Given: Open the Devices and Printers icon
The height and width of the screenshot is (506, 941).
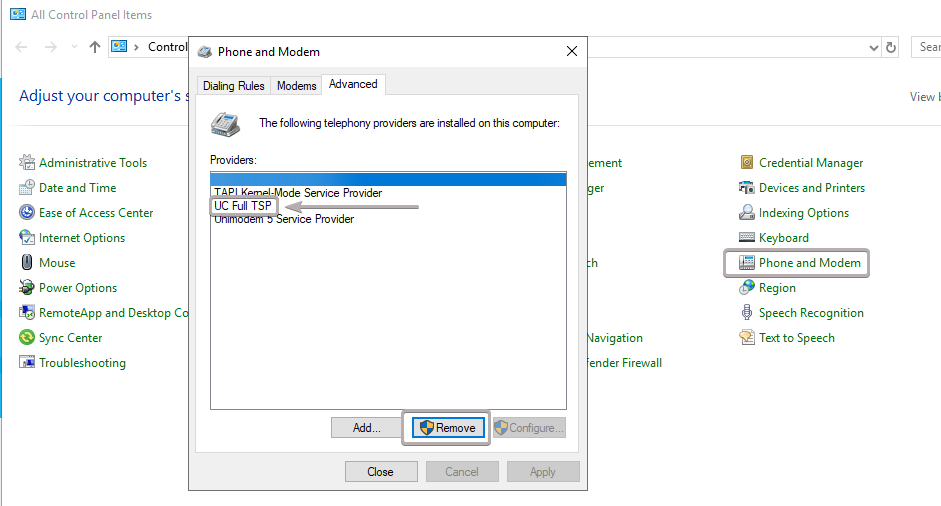Looking at the screenshot, I should [x=747, y=188].
